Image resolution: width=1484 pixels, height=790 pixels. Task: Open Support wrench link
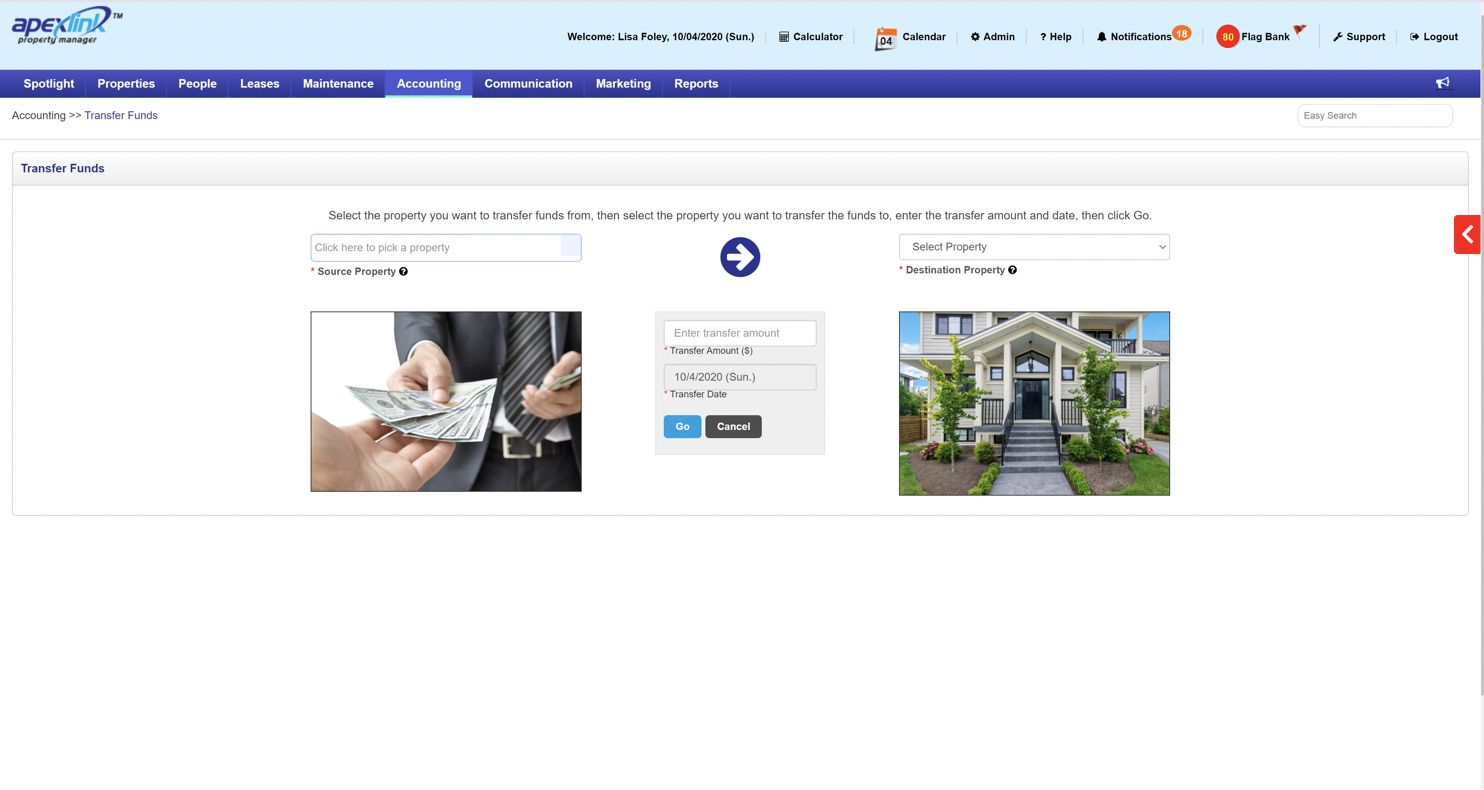[1359, 37]
